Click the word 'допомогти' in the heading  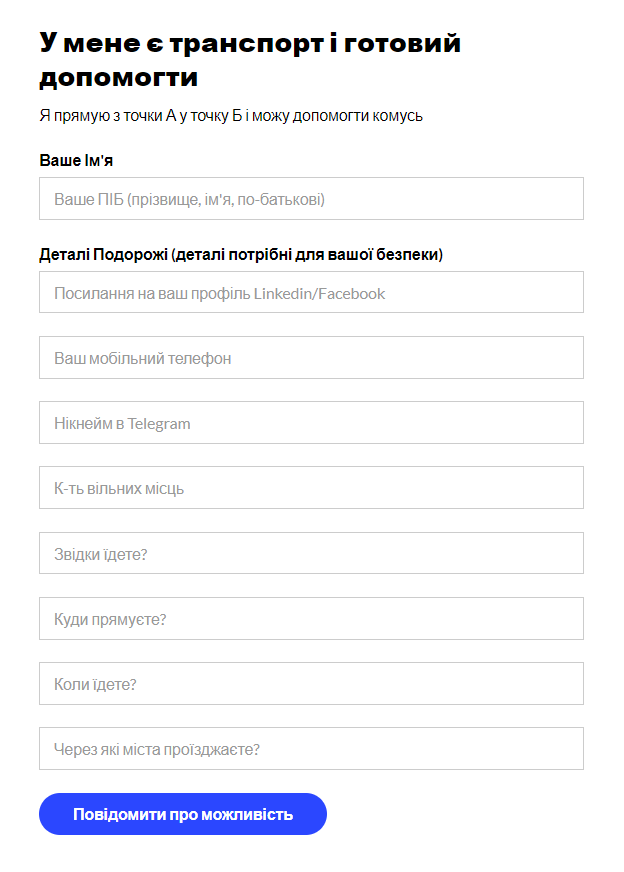(118, 78)
